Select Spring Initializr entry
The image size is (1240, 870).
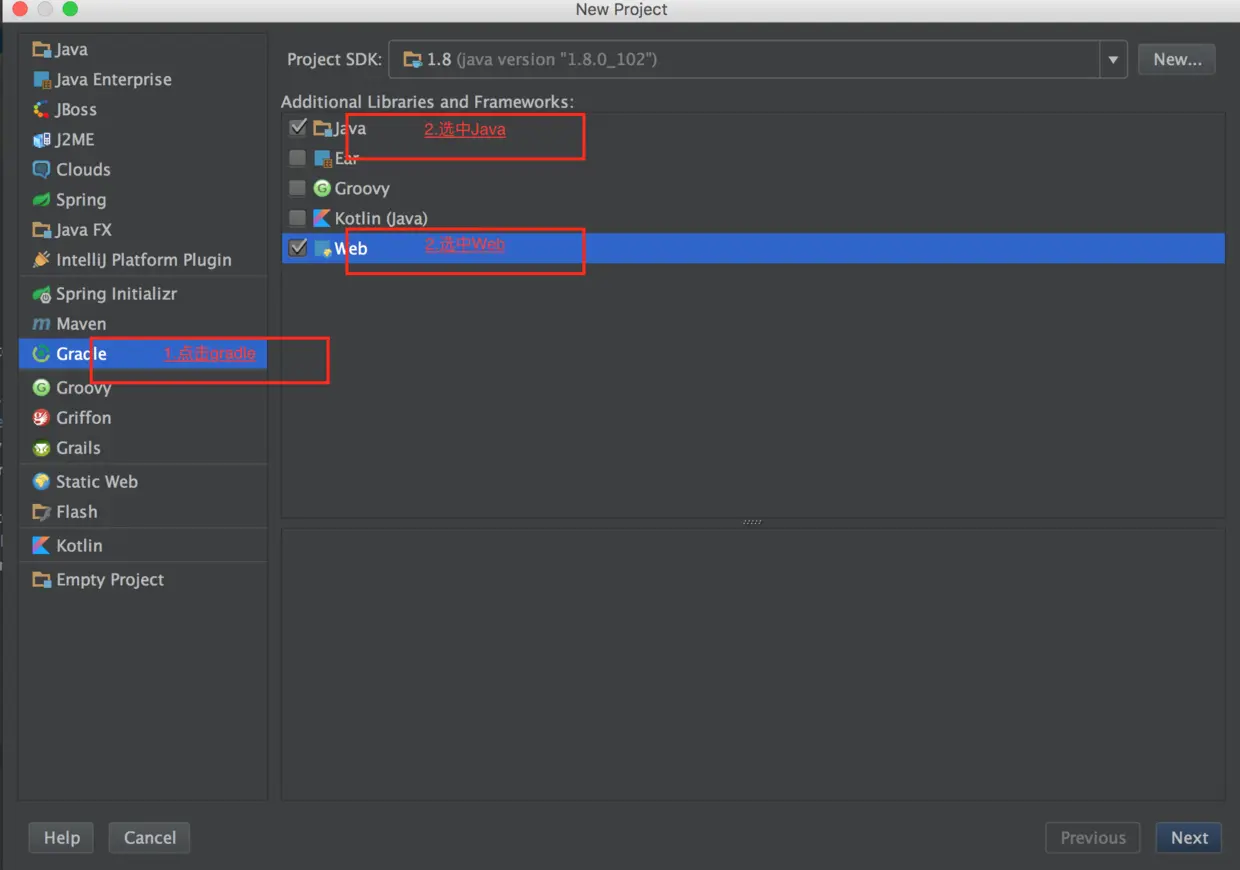point(143,294)
